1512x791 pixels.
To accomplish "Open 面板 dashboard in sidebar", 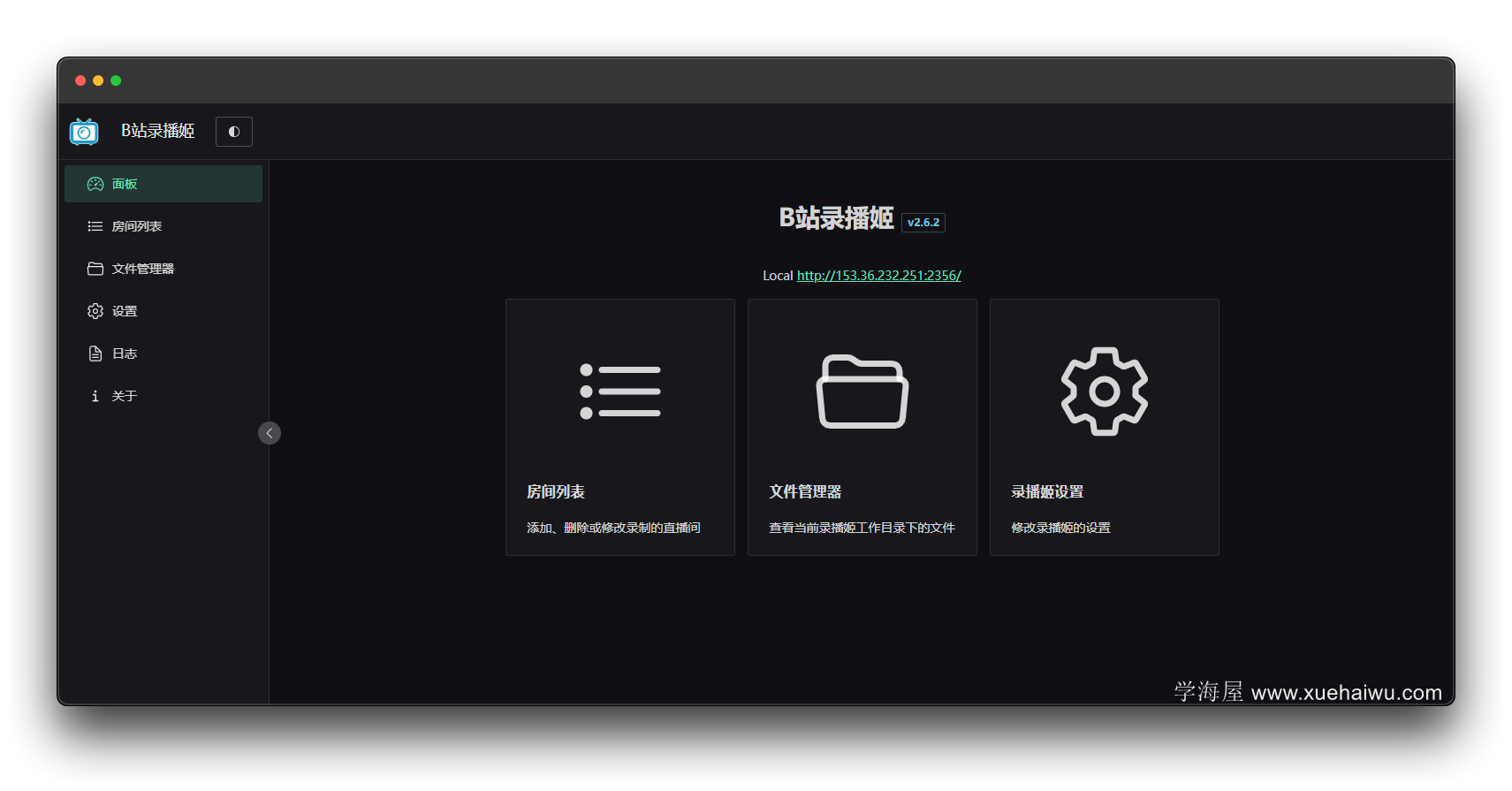I will (163, 184).
